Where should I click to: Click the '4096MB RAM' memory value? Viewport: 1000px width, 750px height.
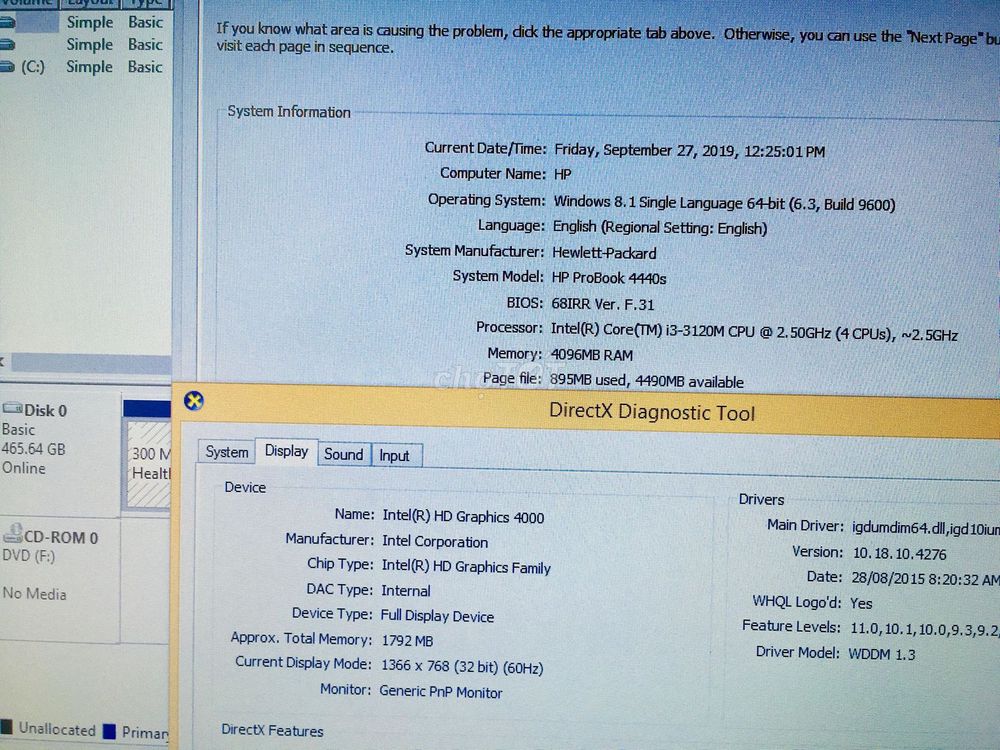tap(592, 355)
